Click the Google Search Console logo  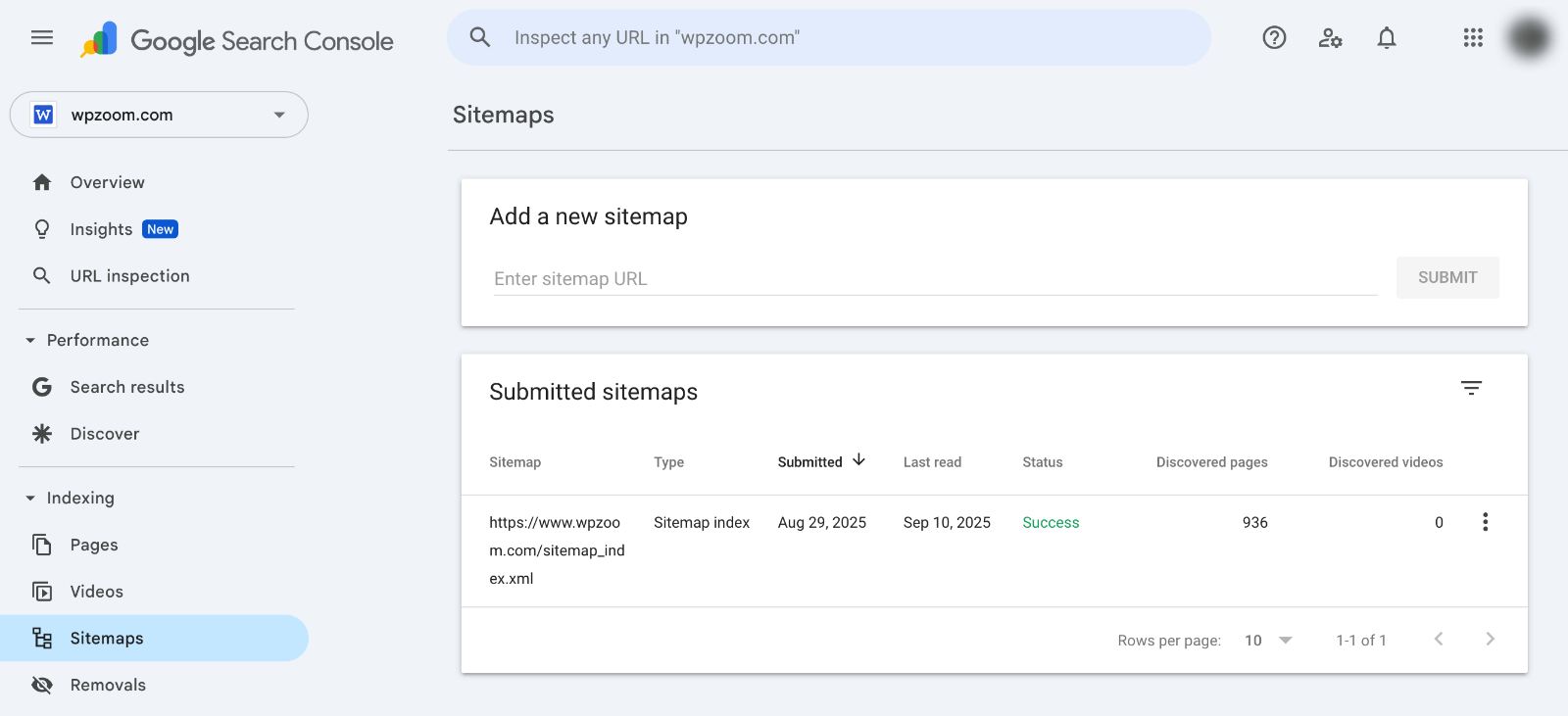point(237,40)
